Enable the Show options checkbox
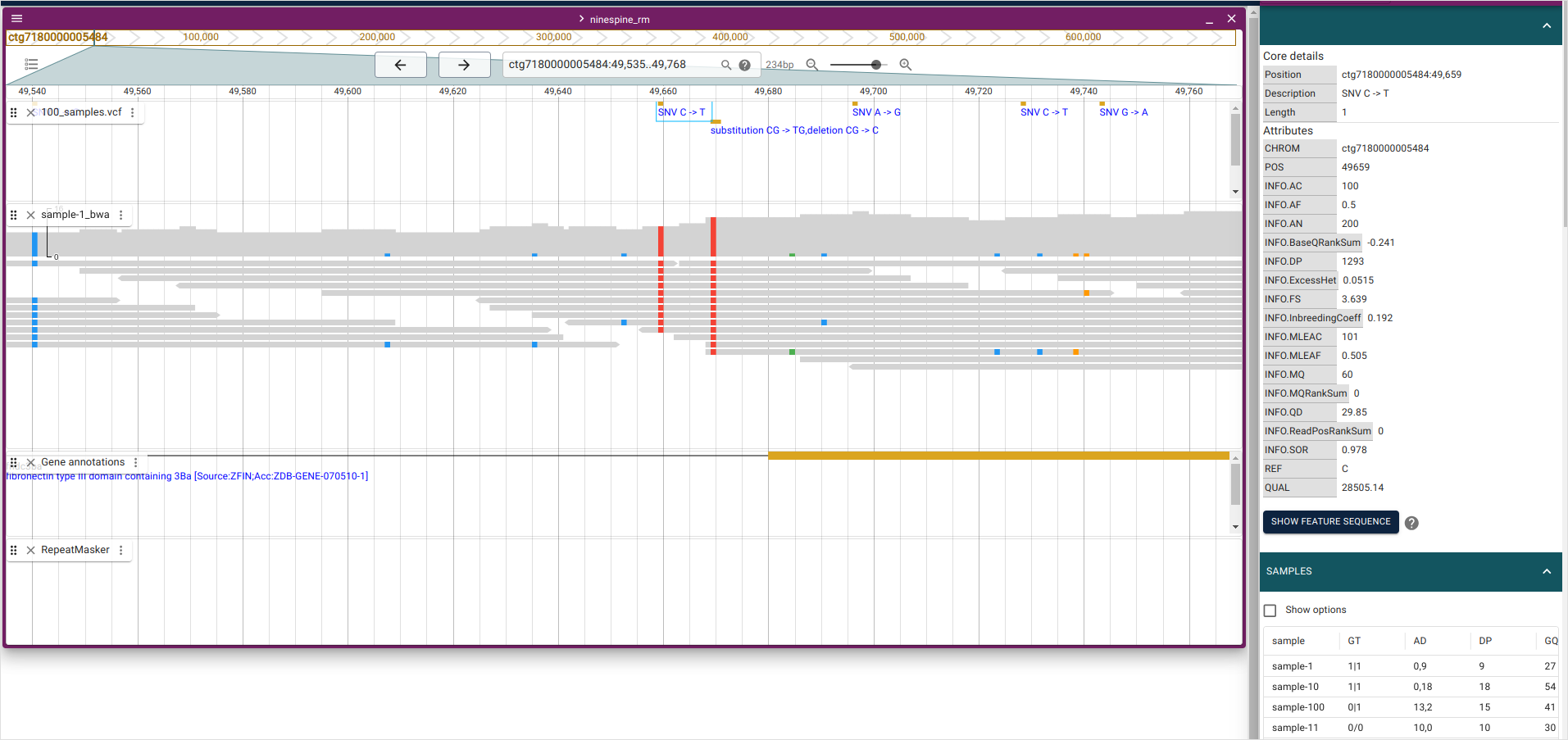The height and width of the screenshot is (740, 1568). [1270, 611]
